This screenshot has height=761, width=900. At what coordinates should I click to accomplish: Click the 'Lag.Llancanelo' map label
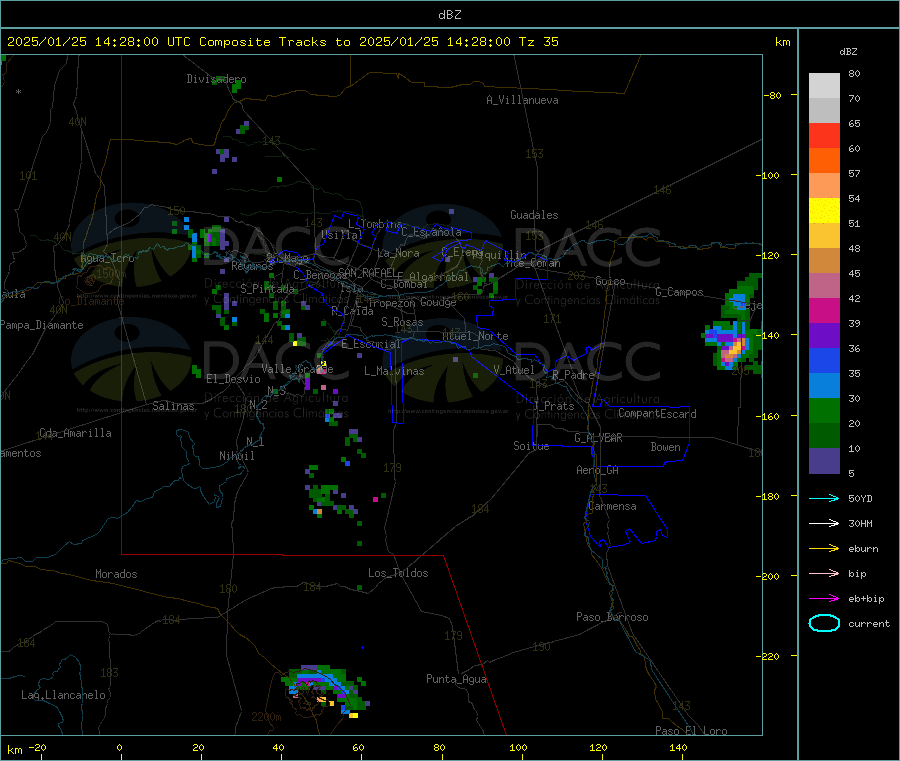click(63, 695)
